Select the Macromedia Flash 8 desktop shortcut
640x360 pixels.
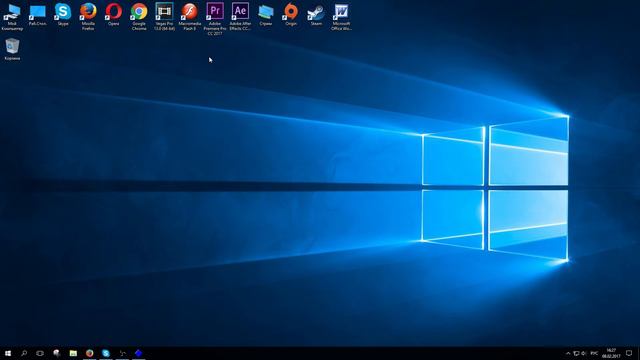coord(190,17)
